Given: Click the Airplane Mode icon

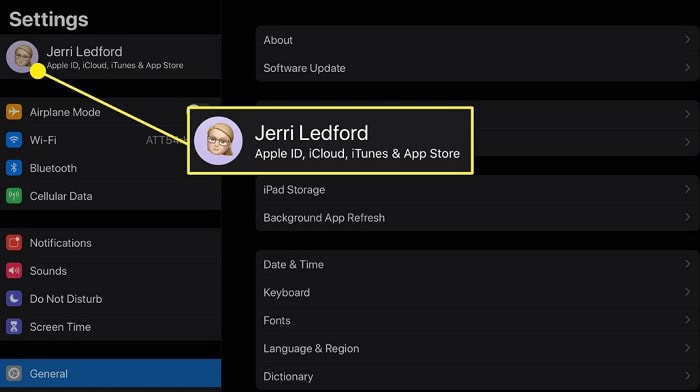Looking at the screenshot, I should (14, 112).
